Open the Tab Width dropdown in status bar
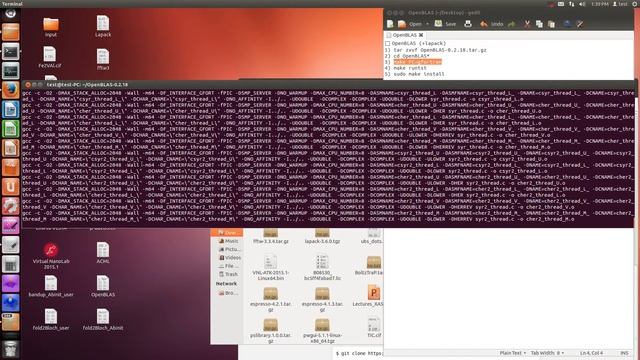The image size is (640, 360). coord(547,353)
